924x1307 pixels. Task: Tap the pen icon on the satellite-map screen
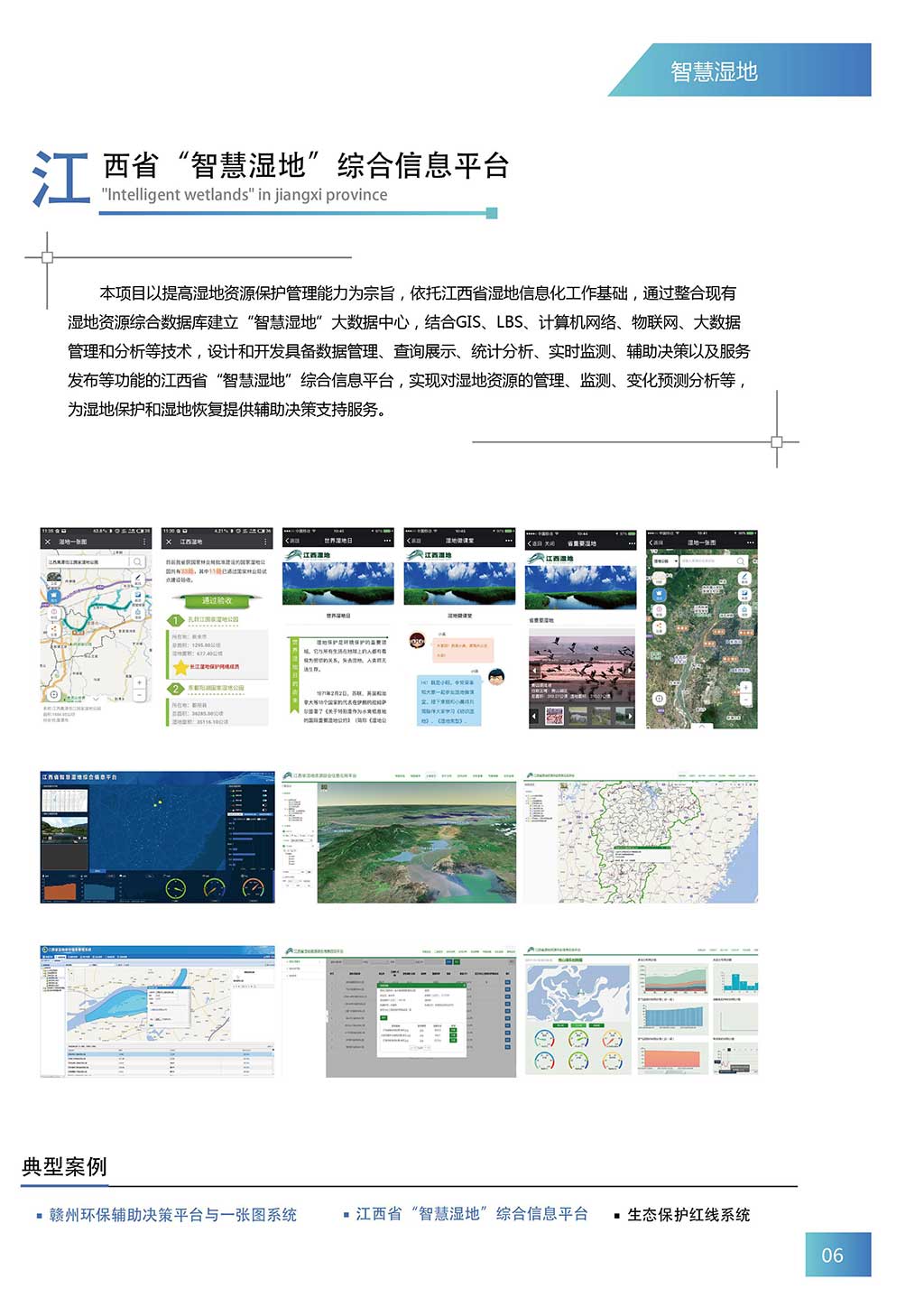point(744,579)
